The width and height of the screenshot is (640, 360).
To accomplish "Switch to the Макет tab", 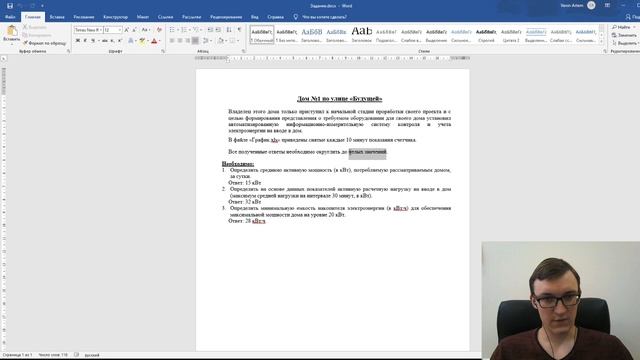I will (x=143, y=17).
